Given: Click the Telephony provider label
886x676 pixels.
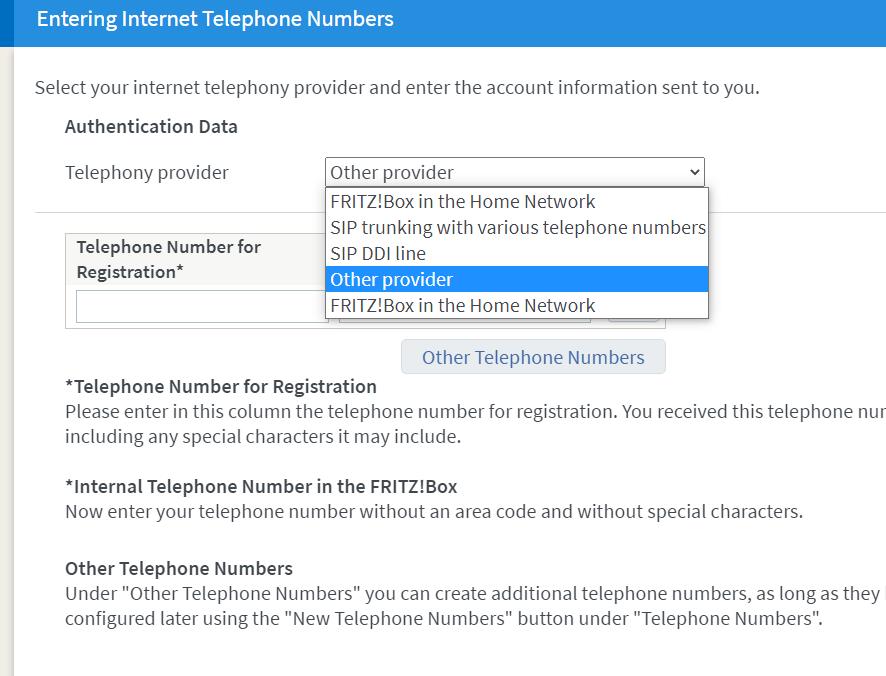Looking at the screenshot, I should point(147,172).
